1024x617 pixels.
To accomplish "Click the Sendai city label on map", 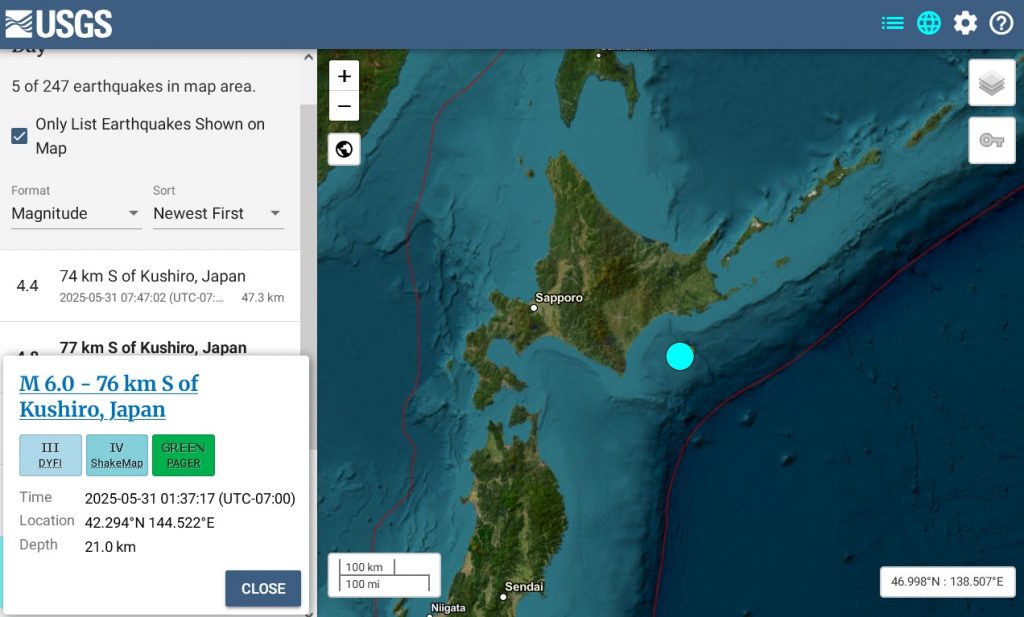I will pos(524,586).
